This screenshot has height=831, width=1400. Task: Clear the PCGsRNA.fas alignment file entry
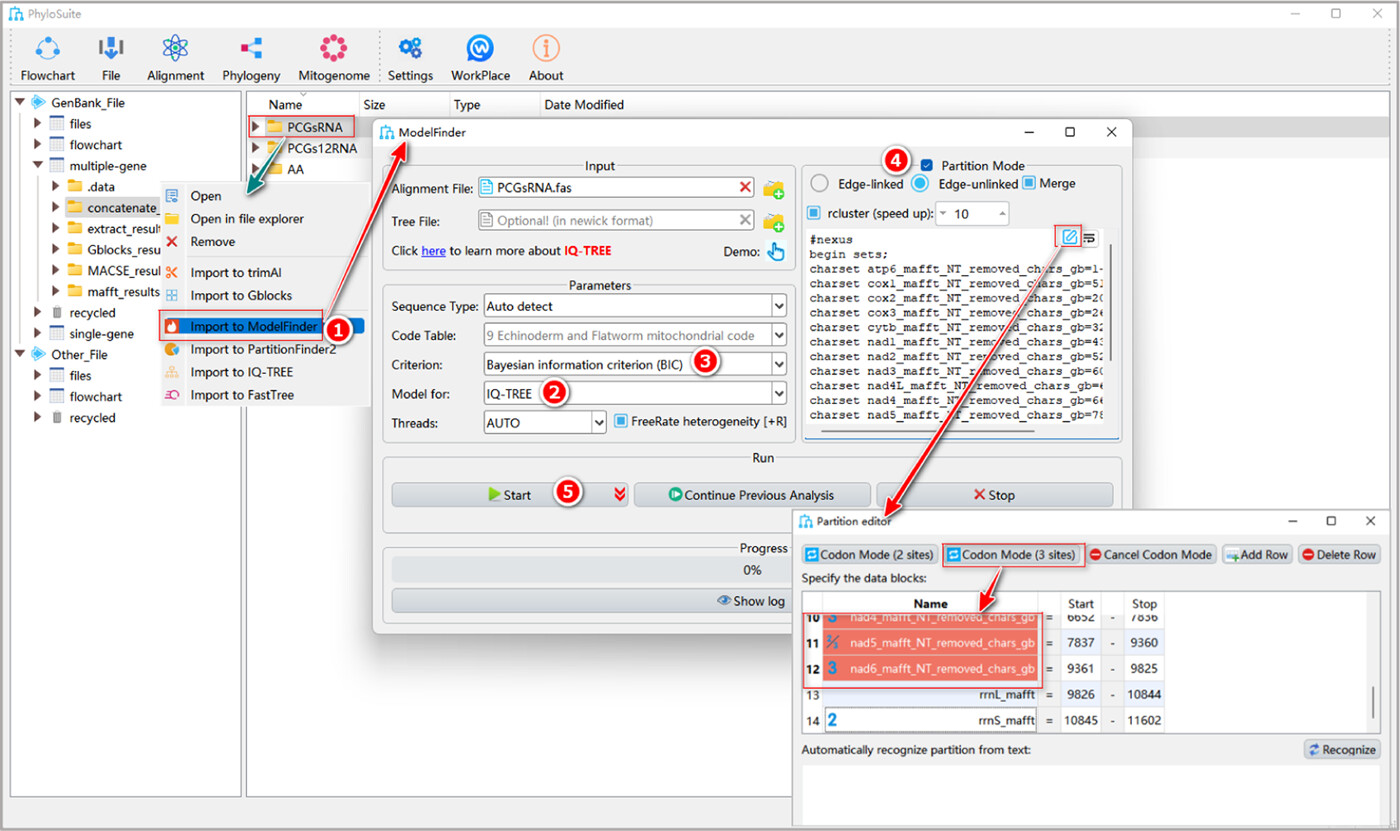[745, 187]
